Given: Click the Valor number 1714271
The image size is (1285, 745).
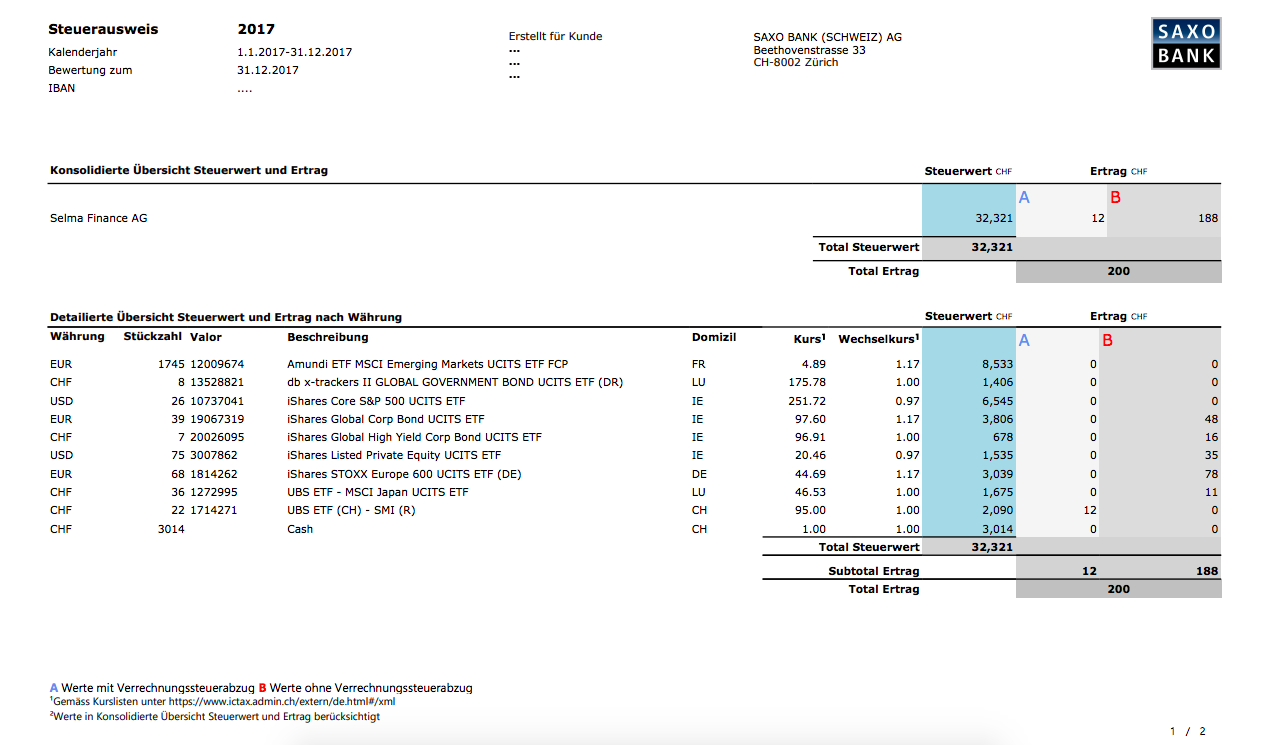Looking at the screenshot, I should 214,510.
